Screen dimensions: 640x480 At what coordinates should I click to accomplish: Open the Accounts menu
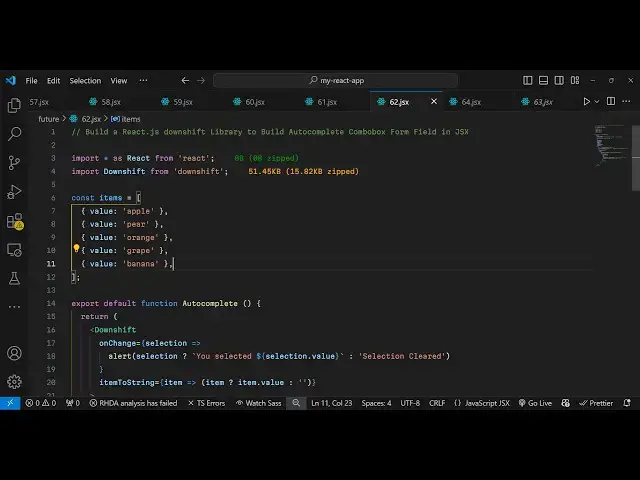[14, 353]
